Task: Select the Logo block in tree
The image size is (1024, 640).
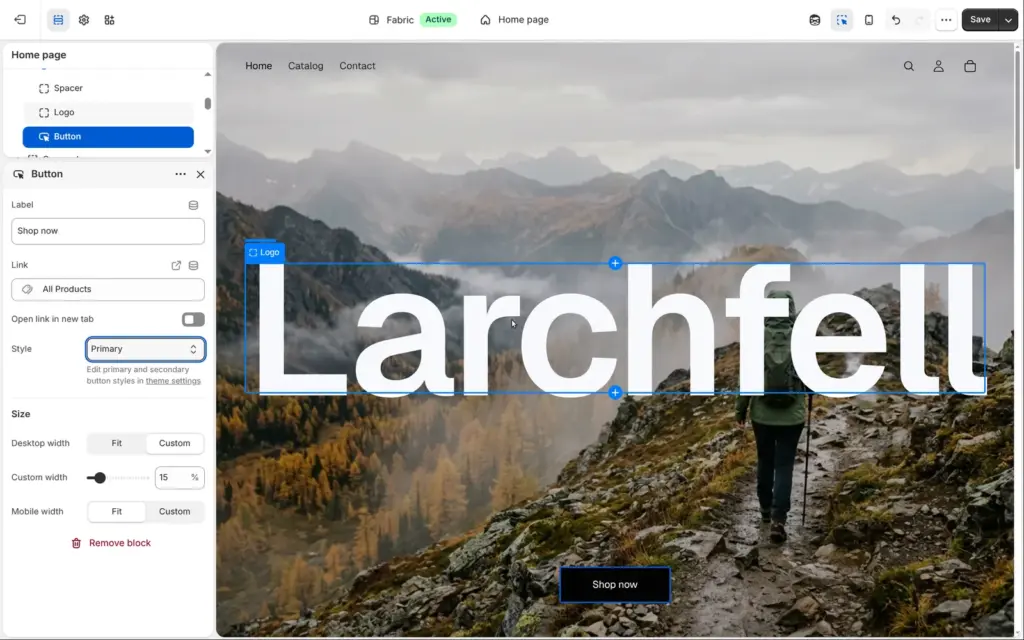Action: (108, 112)
